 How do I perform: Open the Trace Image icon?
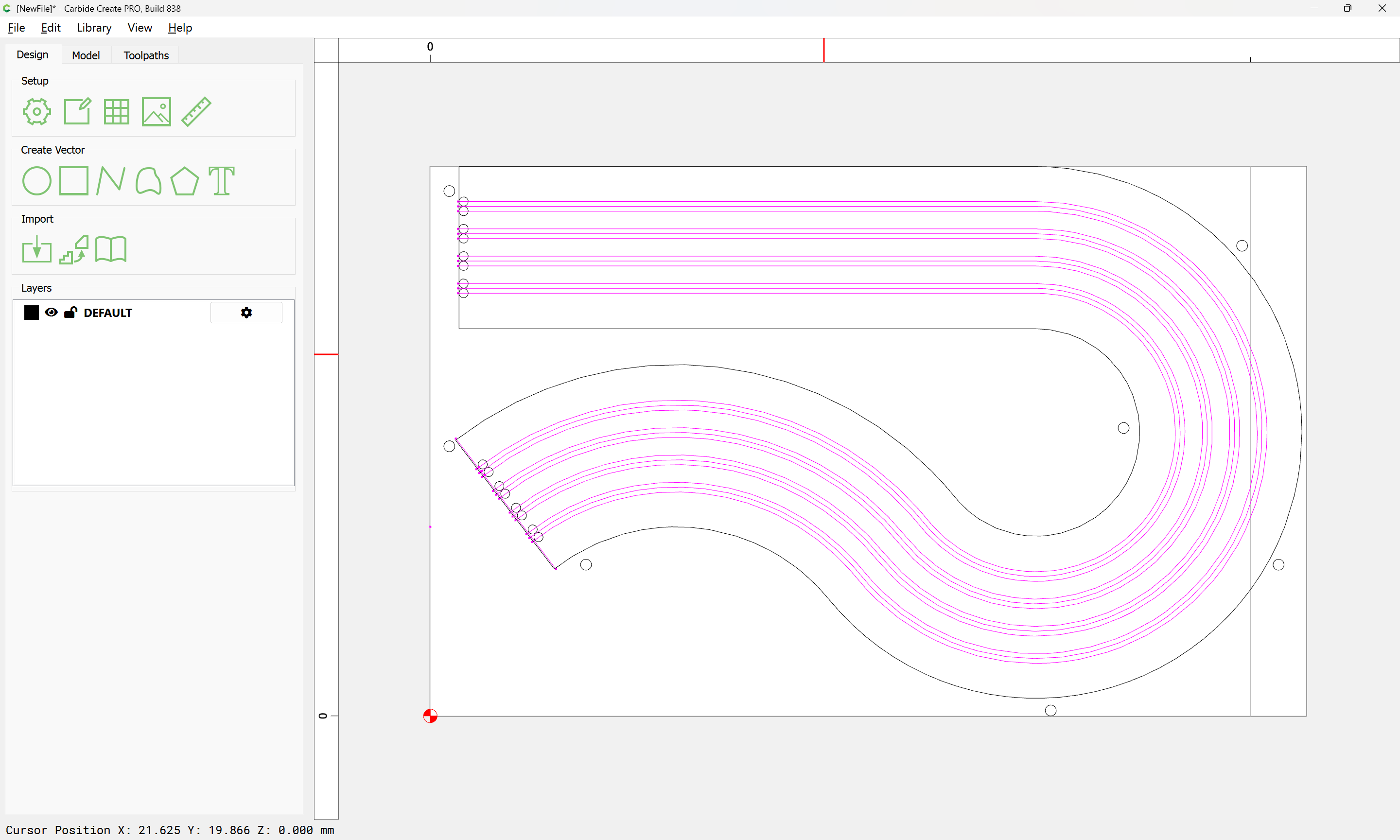click(74, 250)
